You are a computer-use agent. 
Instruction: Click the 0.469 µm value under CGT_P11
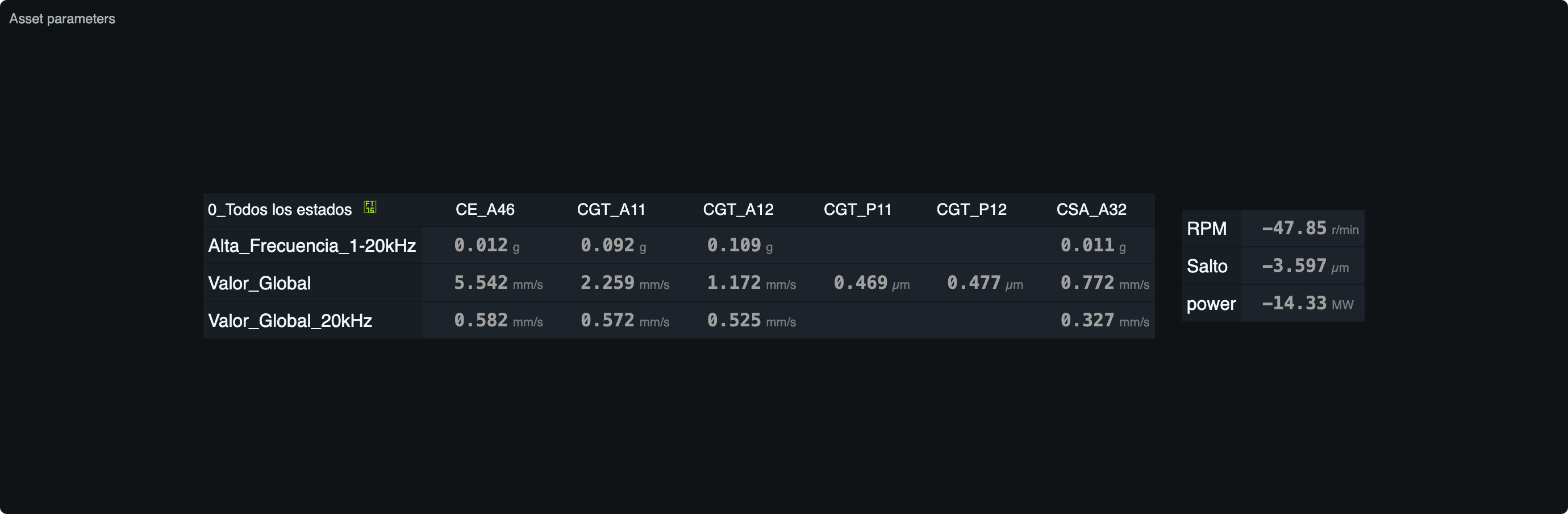871,283
